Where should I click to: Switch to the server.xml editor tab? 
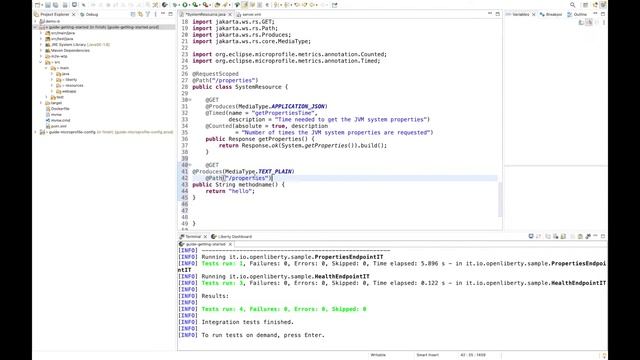click(x=249, y=14)
